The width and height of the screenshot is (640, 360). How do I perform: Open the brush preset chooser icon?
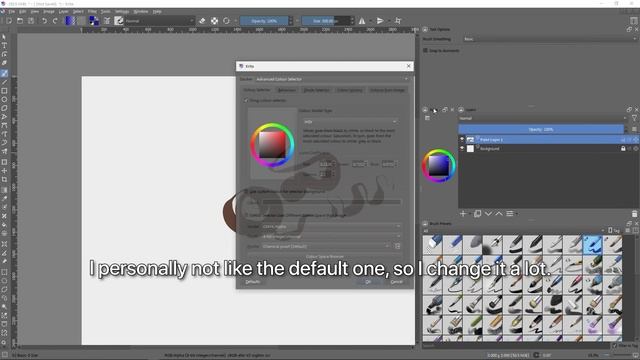point(119,21)
